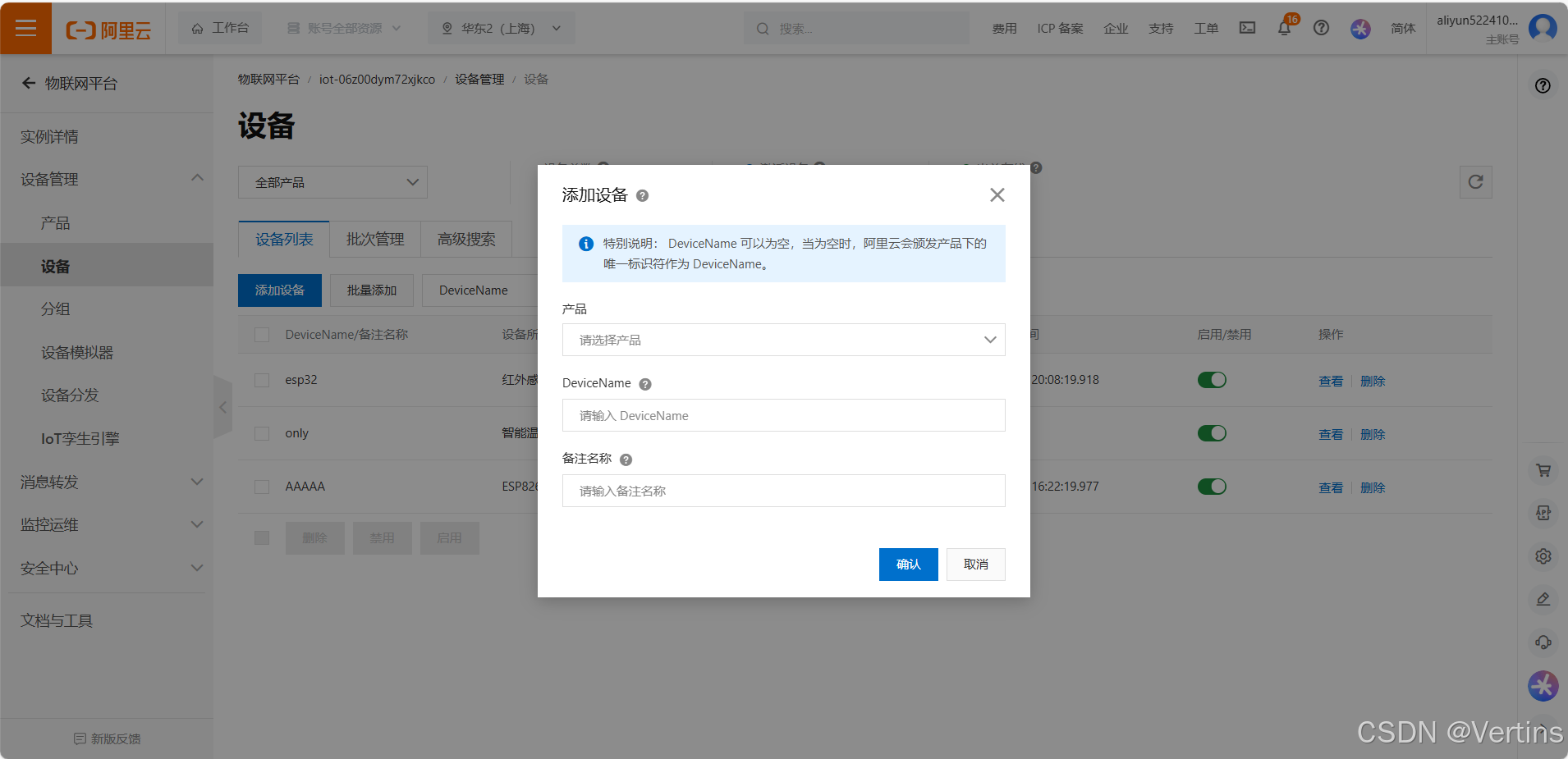Open the 账号全部资源 dropdown

click(343, 28)
